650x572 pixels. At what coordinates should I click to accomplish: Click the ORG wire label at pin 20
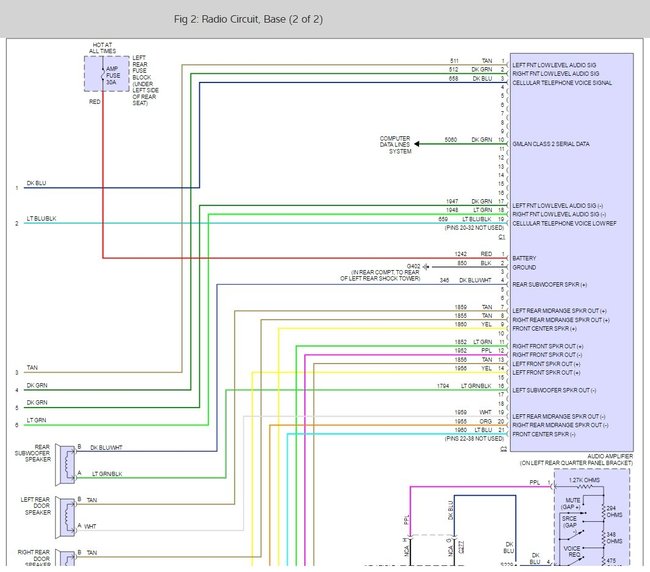point(485,421)
